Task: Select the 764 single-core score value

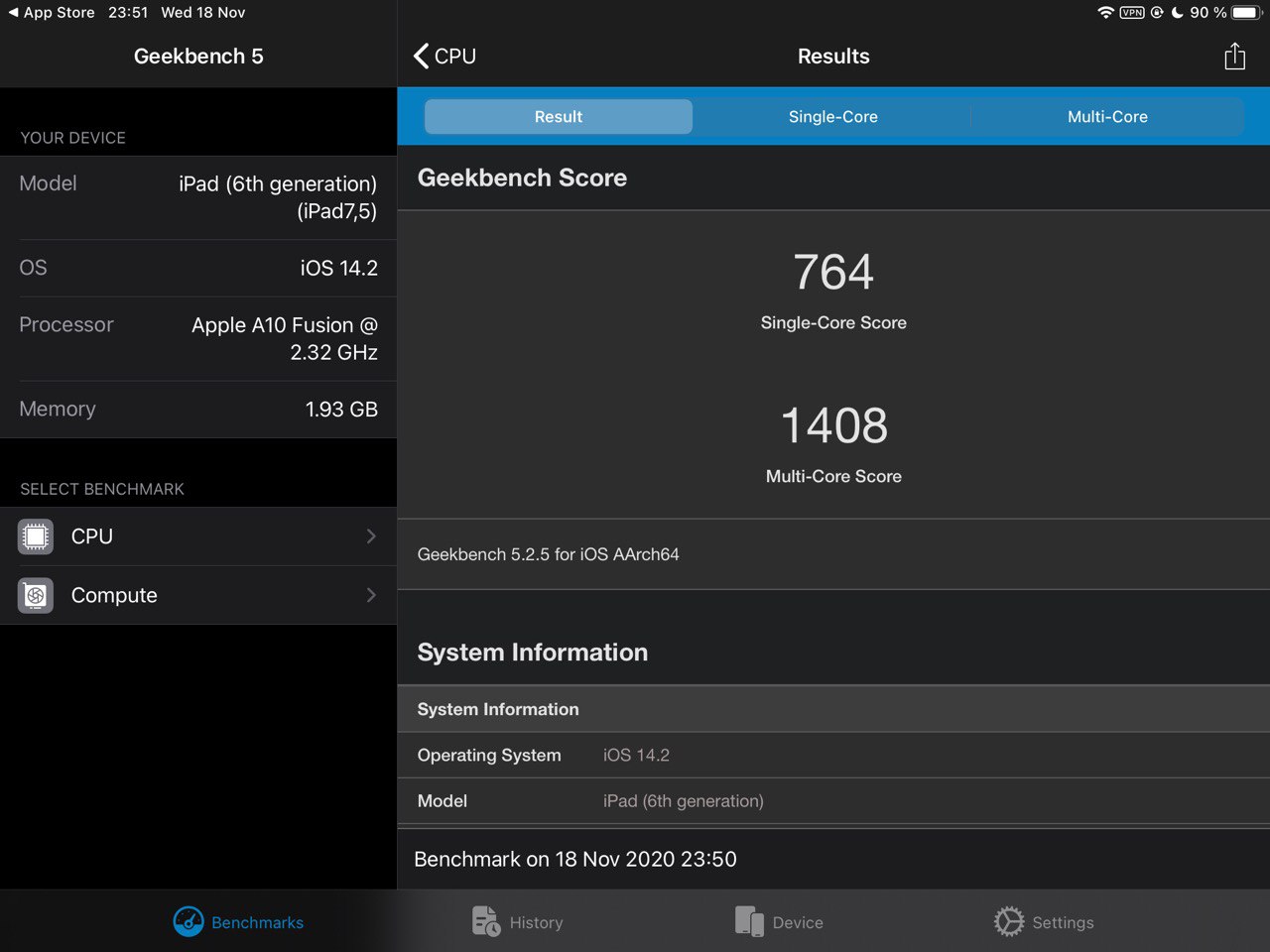Action: click(833, 272)
